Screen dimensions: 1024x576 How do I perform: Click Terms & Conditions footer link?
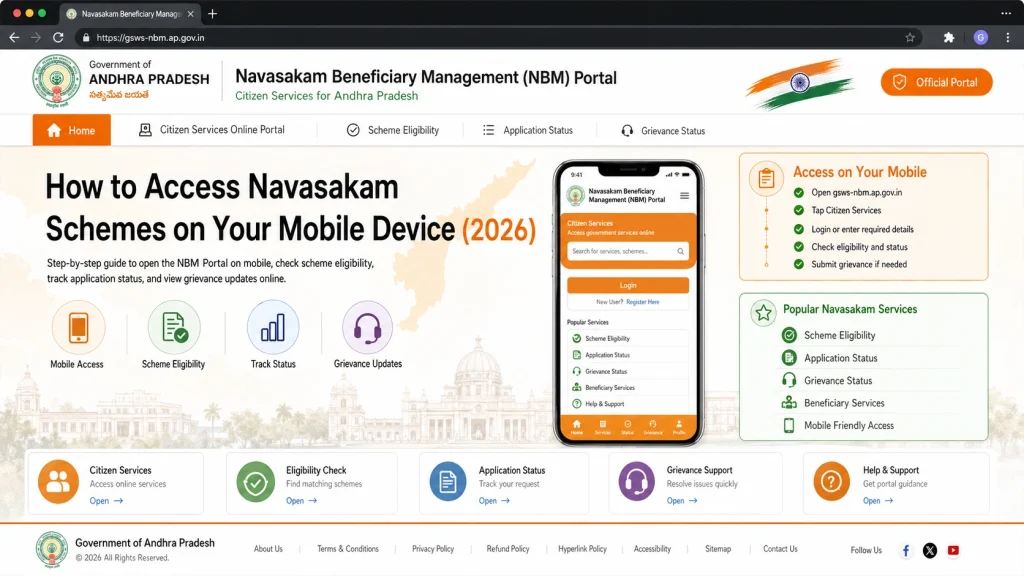click(x=348, y=549)
